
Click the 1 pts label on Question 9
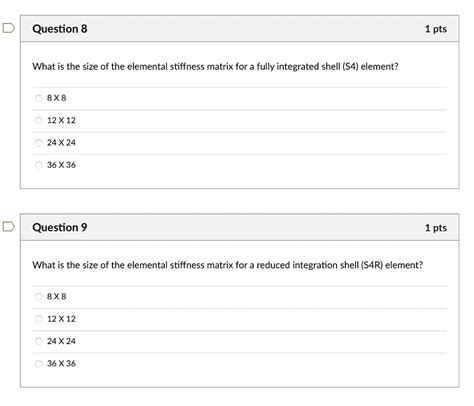pyautogui.click(x=436, y=228)
